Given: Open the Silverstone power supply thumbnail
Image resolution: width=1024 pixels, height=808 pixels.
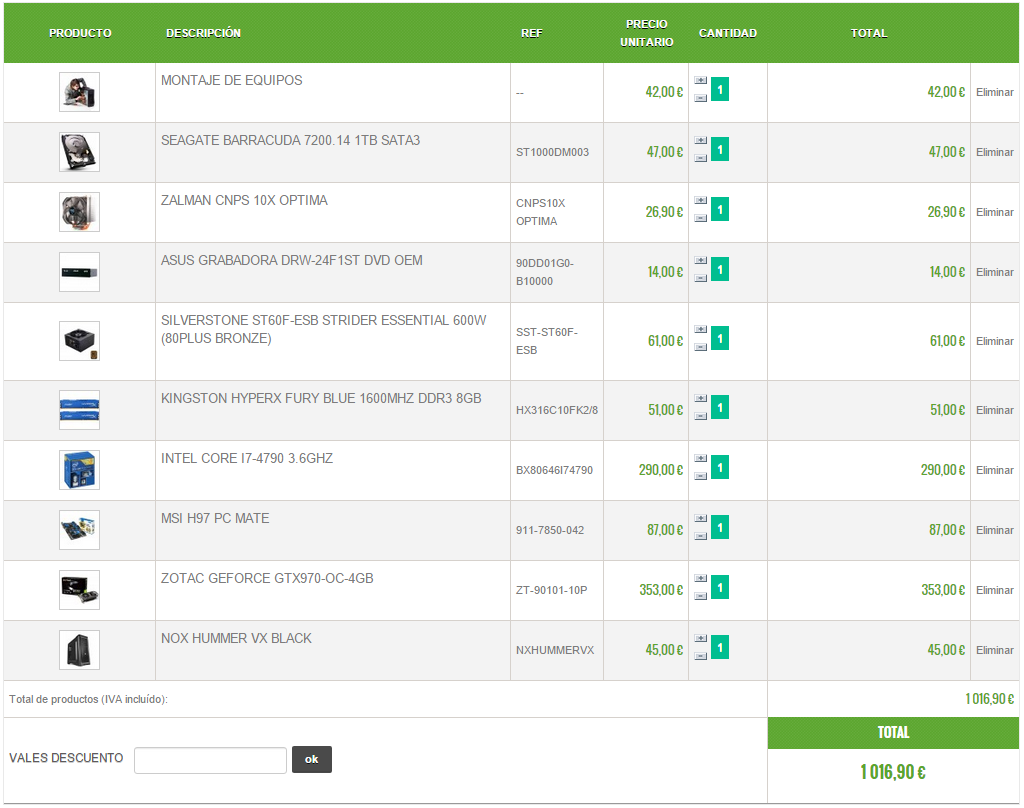Looking at the screenshot, I should coord(80,341).
